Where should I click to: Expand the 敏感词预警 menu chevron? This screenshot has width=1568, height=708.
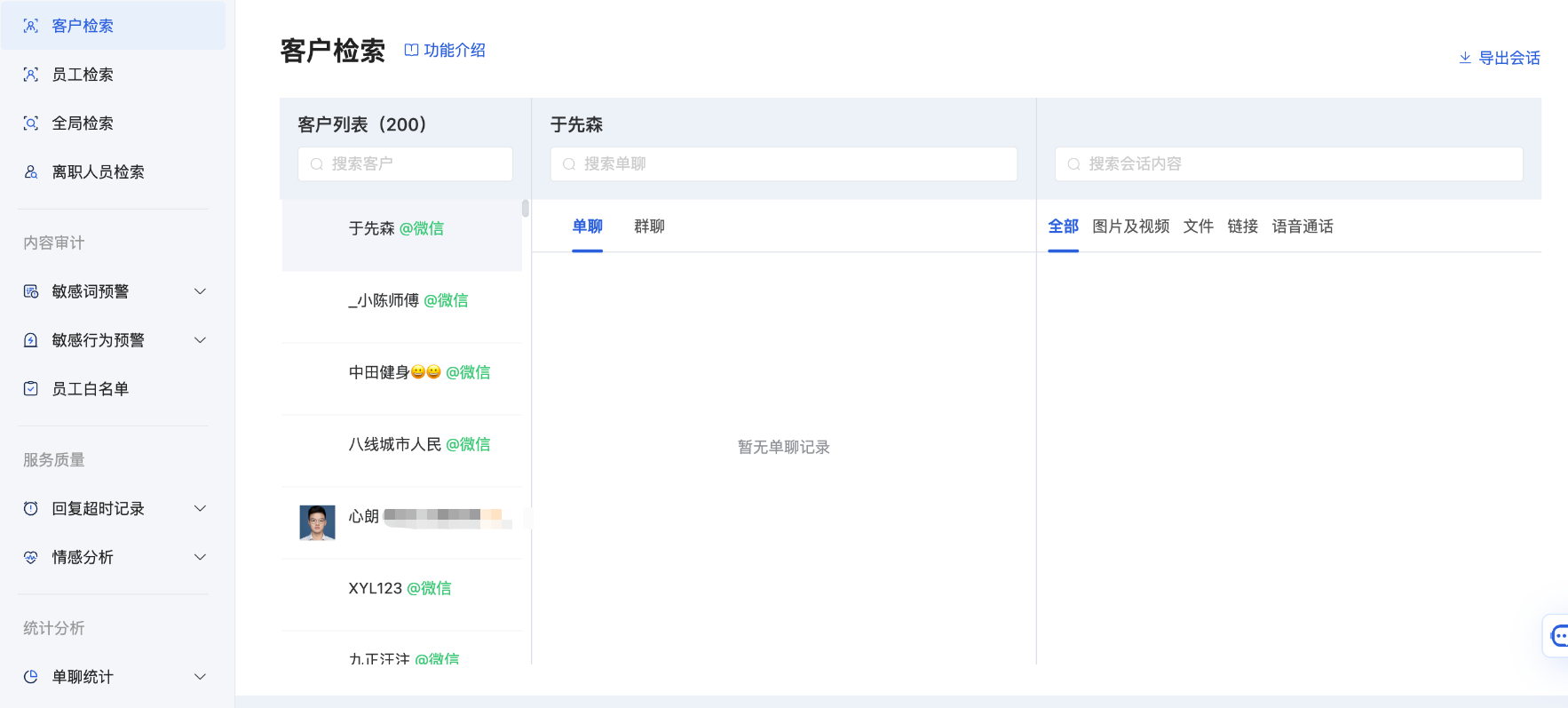point(201,291)
